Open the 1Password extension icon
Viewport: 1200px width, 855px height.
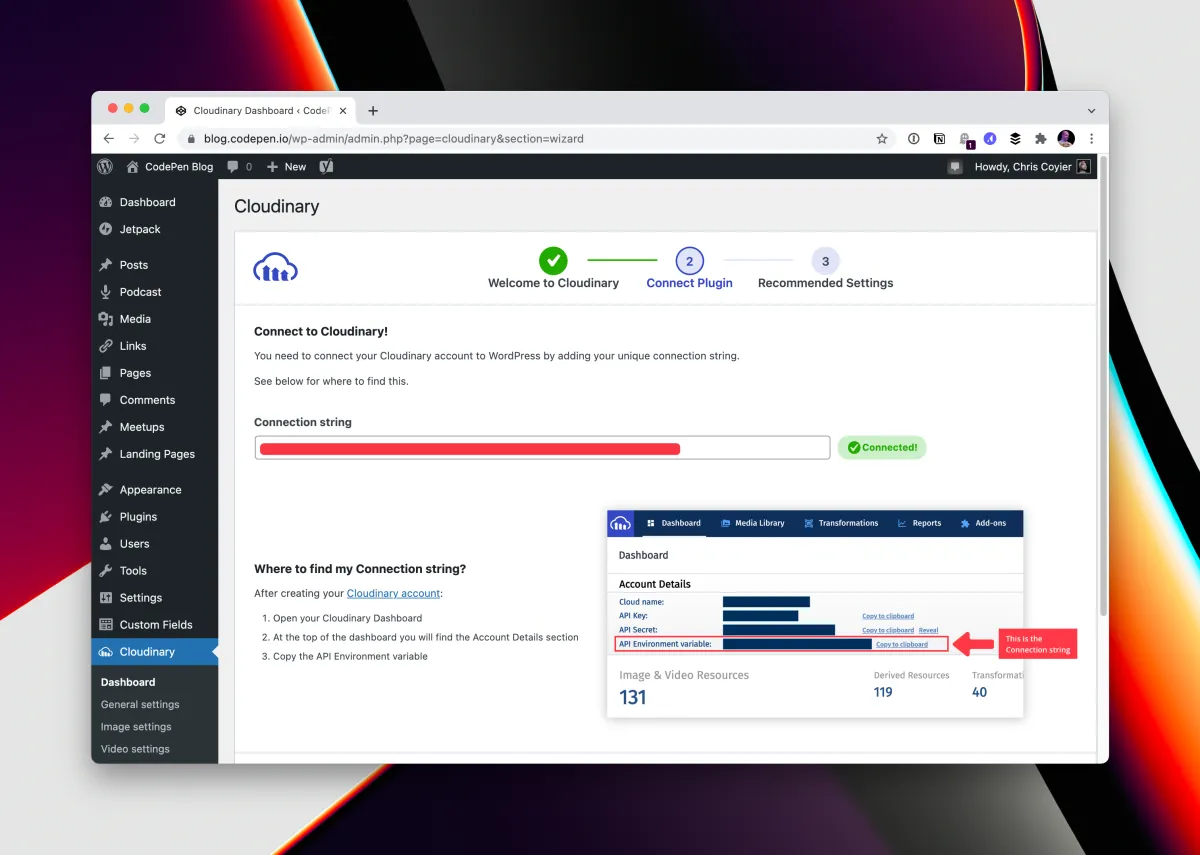pos(913,139)
